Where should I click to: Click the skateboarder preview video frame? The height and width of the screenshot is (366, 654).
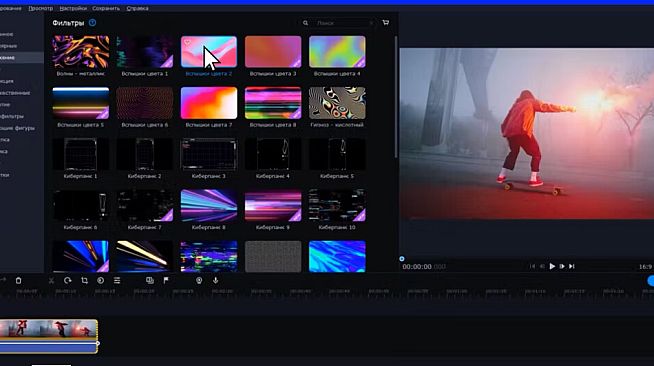[527, 133]
